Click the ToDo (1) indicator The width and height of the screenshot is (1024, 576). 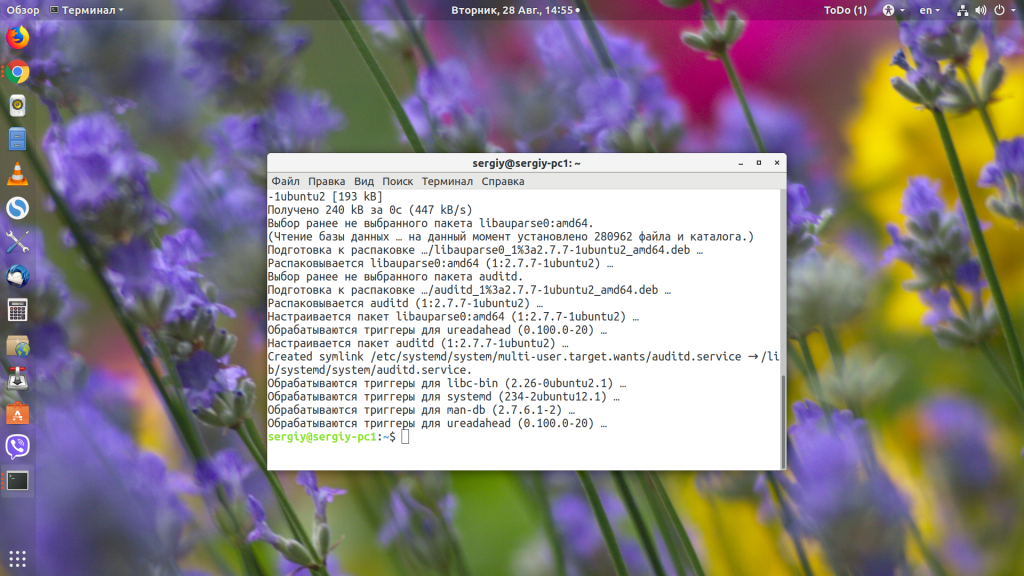pos(845,10)
